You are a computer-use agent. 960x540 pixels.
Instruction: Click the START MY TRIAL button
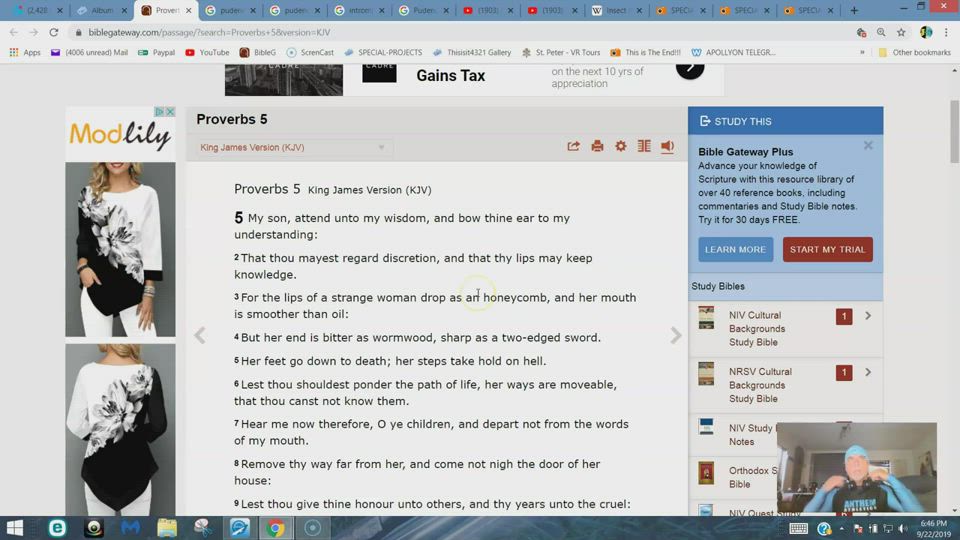point(827,249)
